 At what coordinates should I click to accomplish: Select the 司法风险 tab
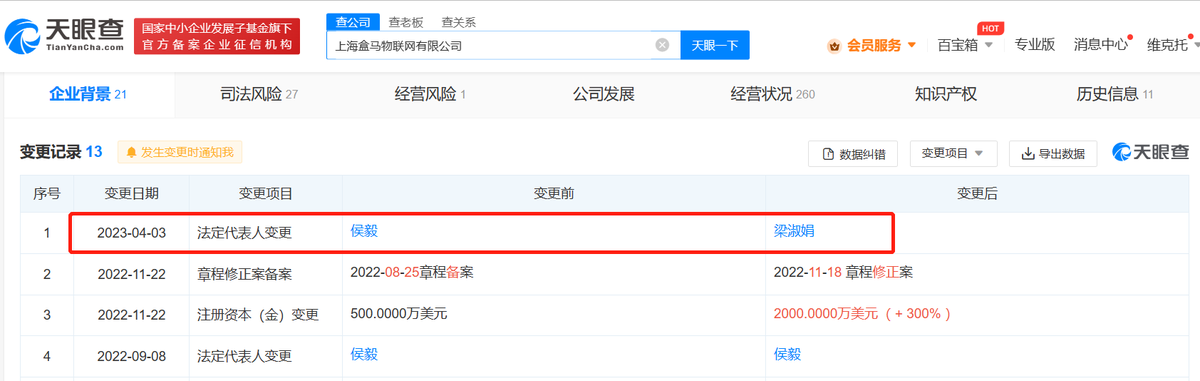(259, 95)
